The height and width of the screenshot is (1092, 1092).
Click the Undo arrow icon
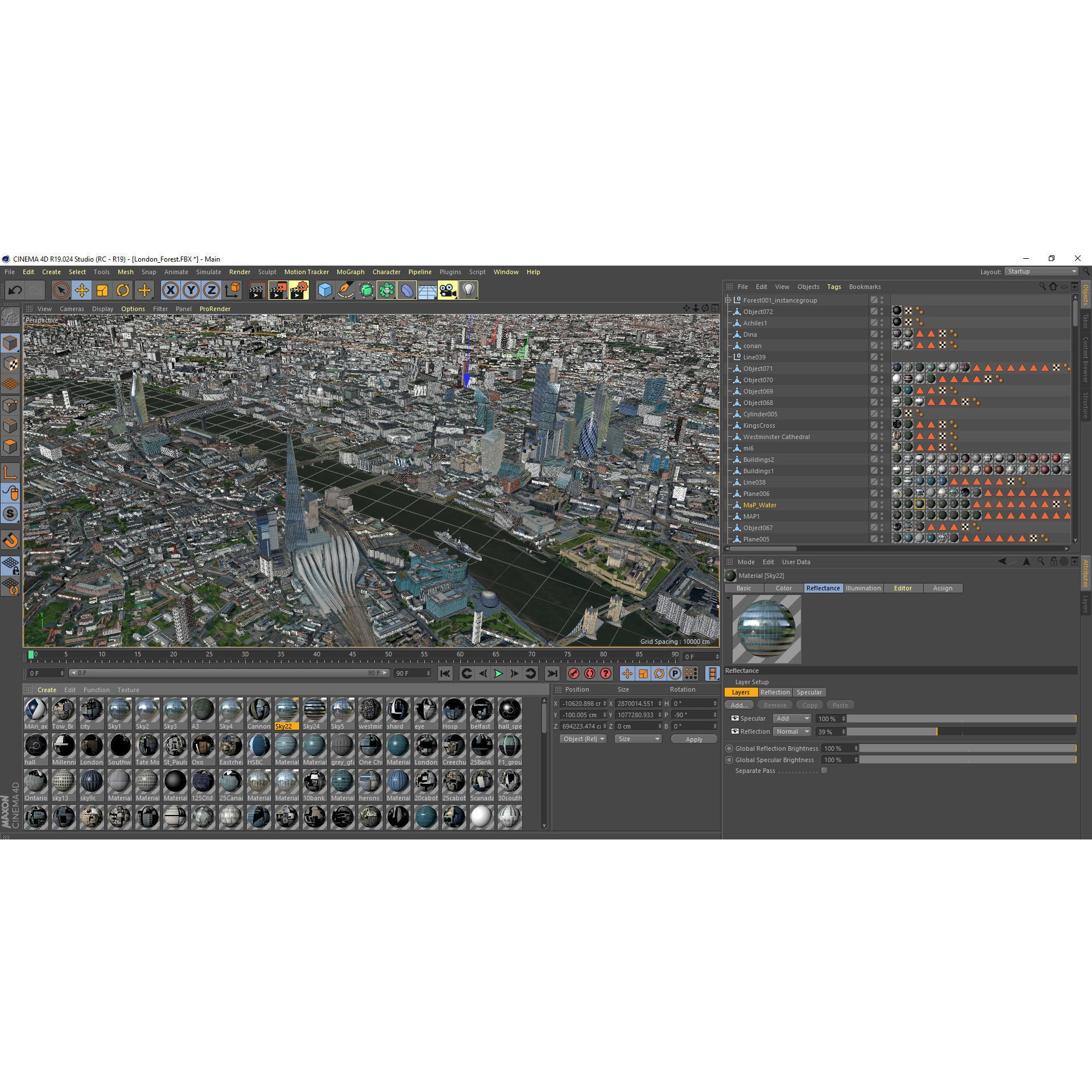click(14, 290)
